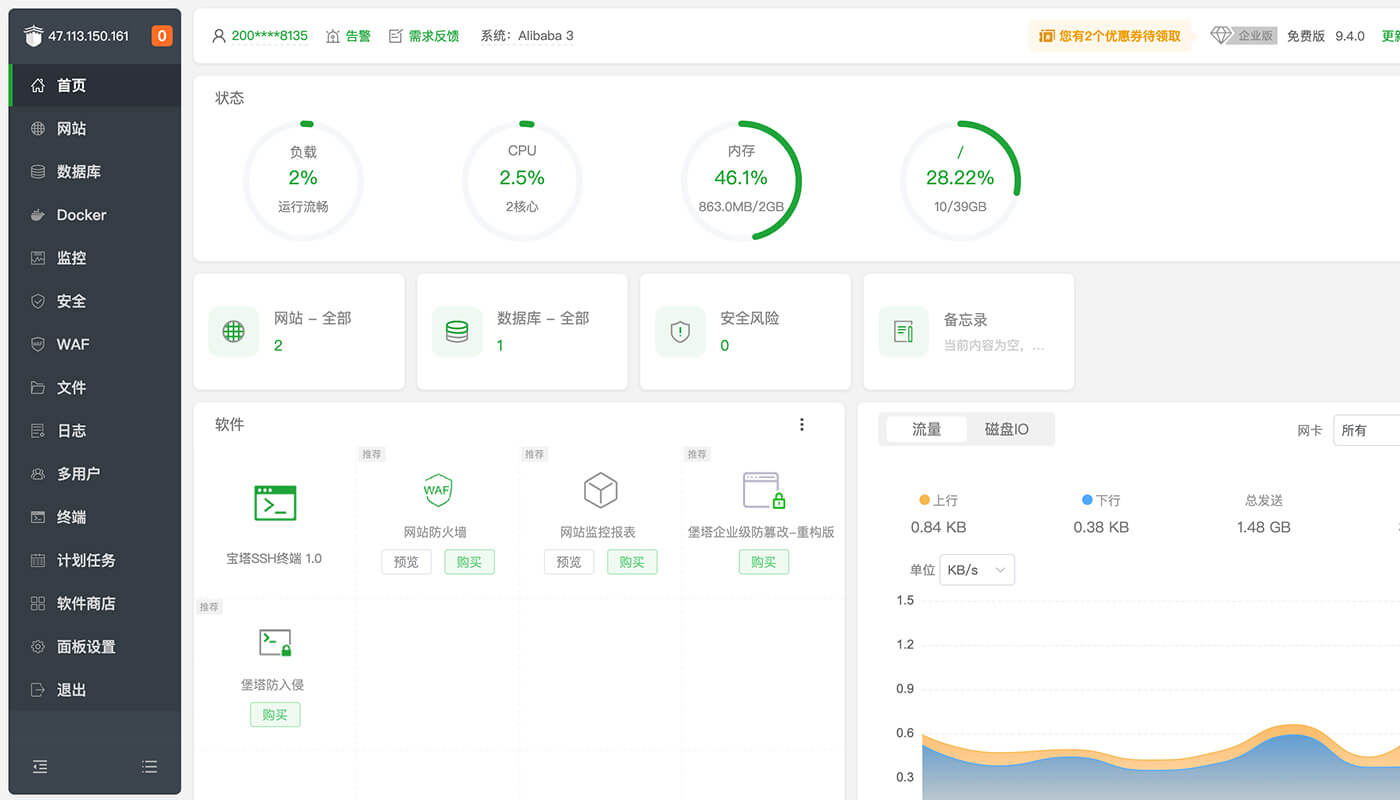Open the 备忘录 memo card
The width and height of the screenshot is (1400, 800).
pos(969,331)
